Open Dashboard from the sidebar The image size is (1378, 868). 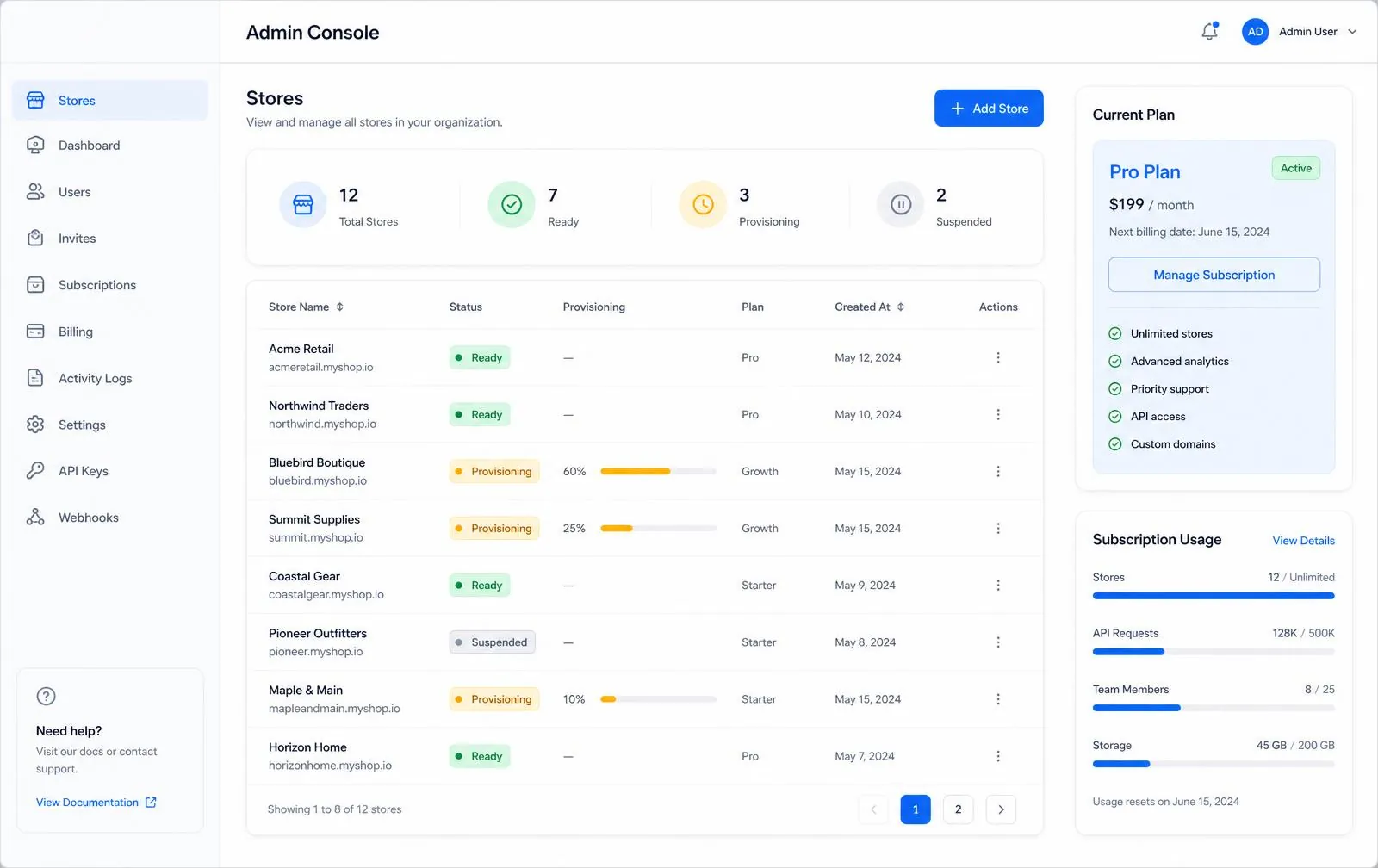point(110,146)
